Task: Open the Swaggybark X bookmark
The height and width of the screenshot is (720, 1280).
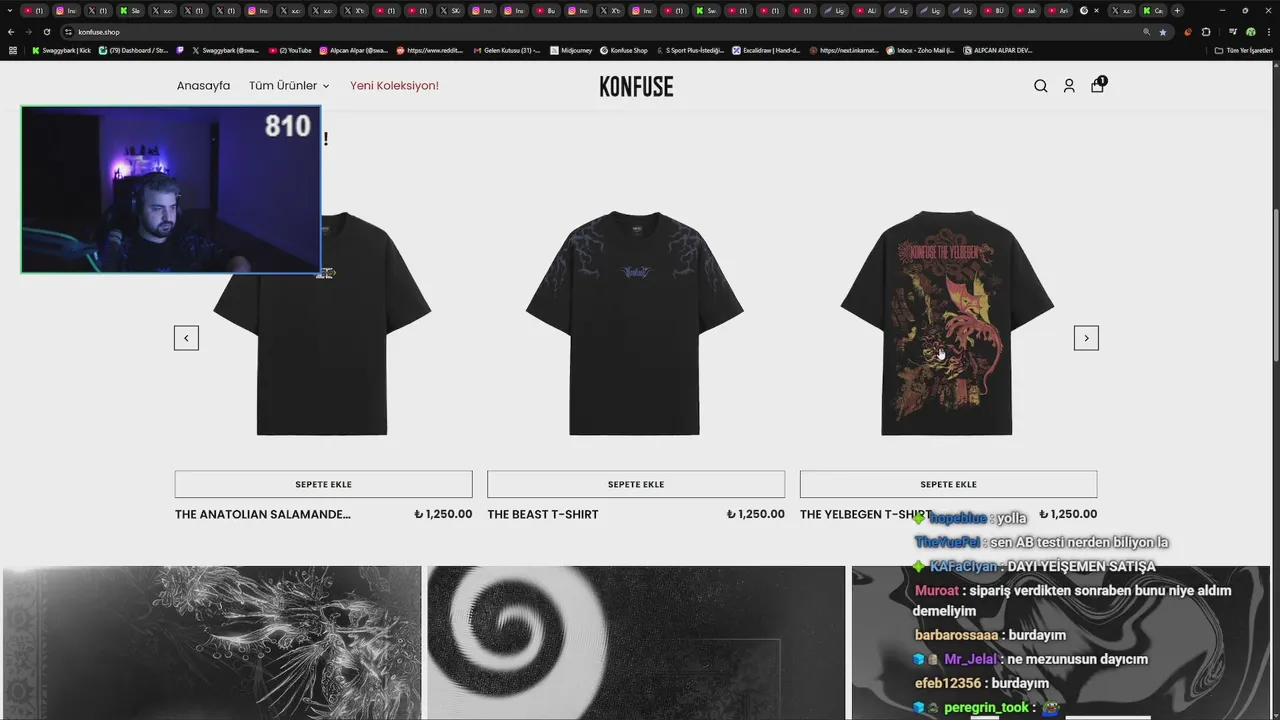Action: pos(225,50)
